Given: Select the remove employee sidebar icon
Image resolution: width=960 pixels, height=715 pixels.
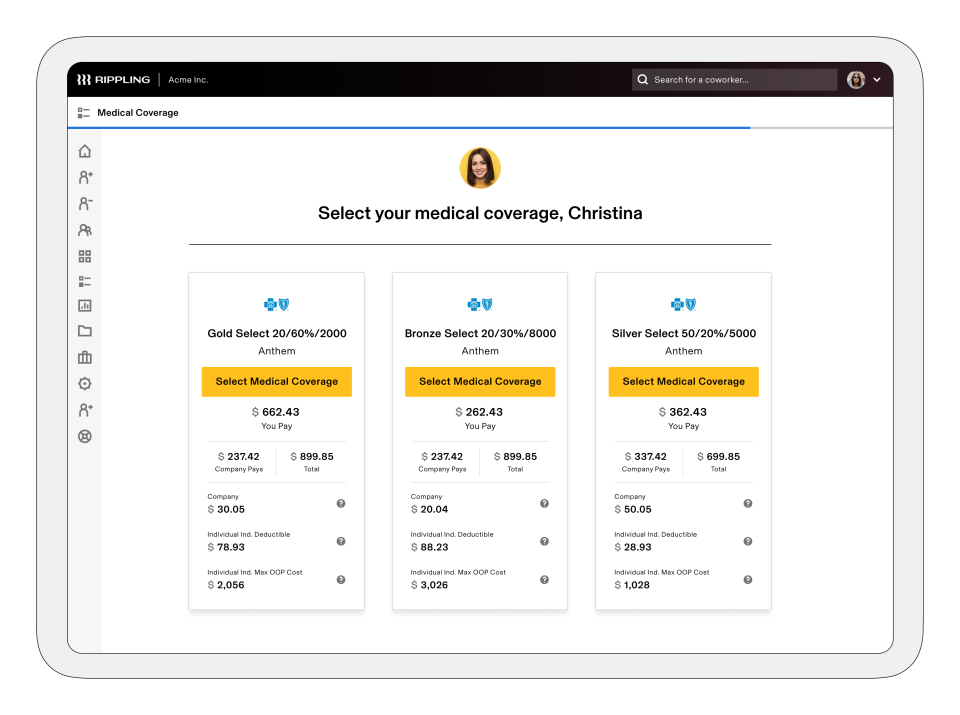Looking at the screenshot, I should point(85,203).
